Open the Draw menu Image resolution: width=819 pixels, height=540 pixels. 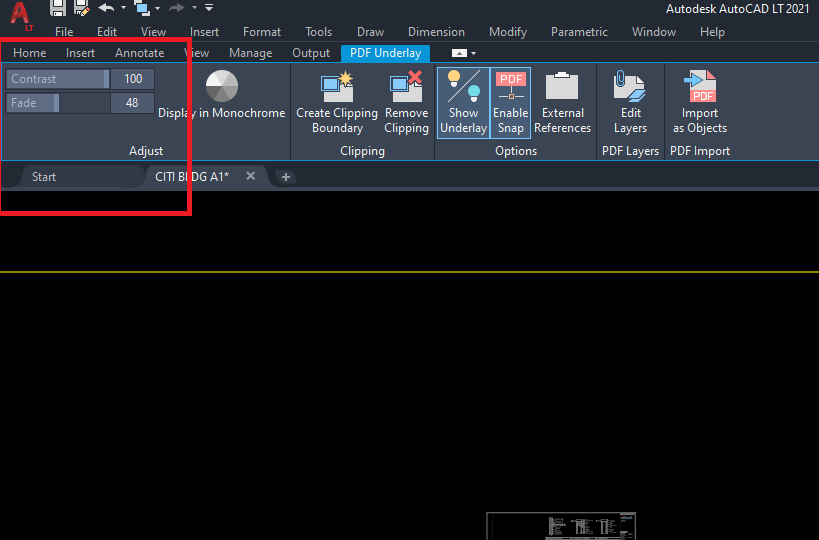click(x=370, y=32)
